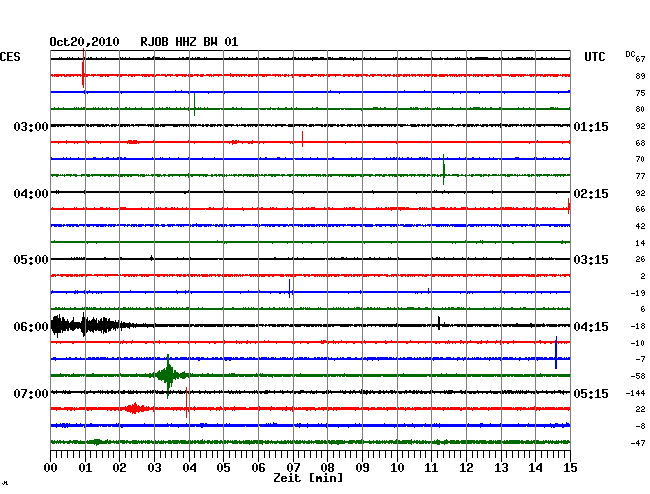
Task: Select DC offset value 14
Action: [640, 243]
